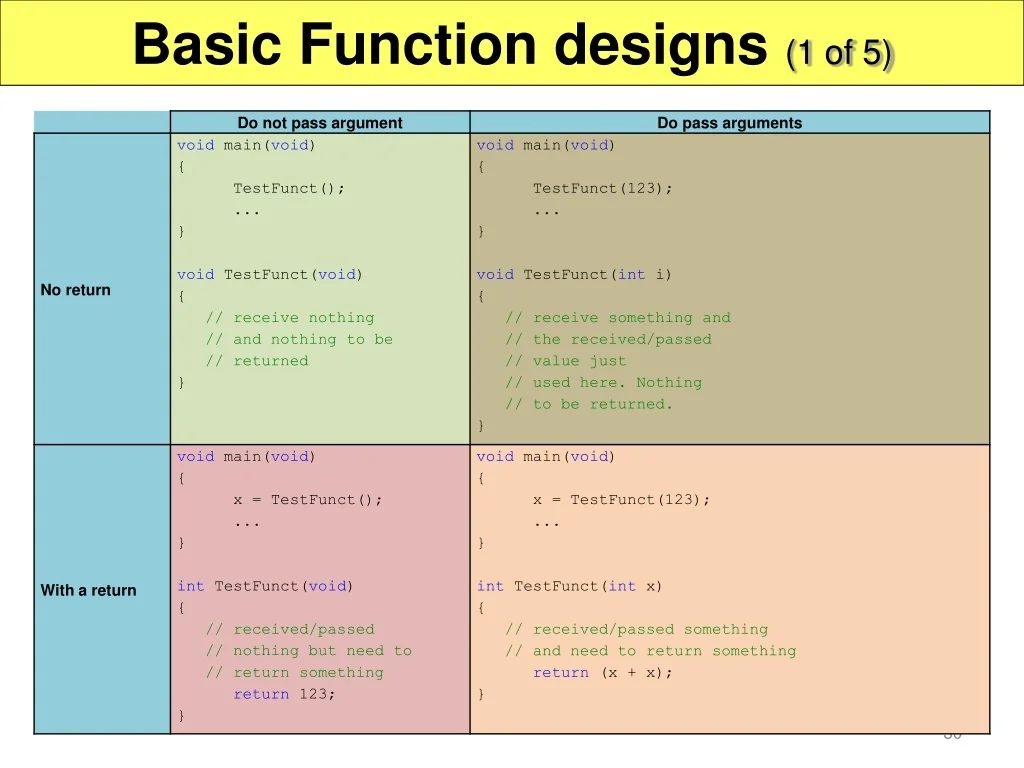Click "int TestFunct(int x)" declaration line
This screenshot has width=1024, height=768.
click(569, 586)
